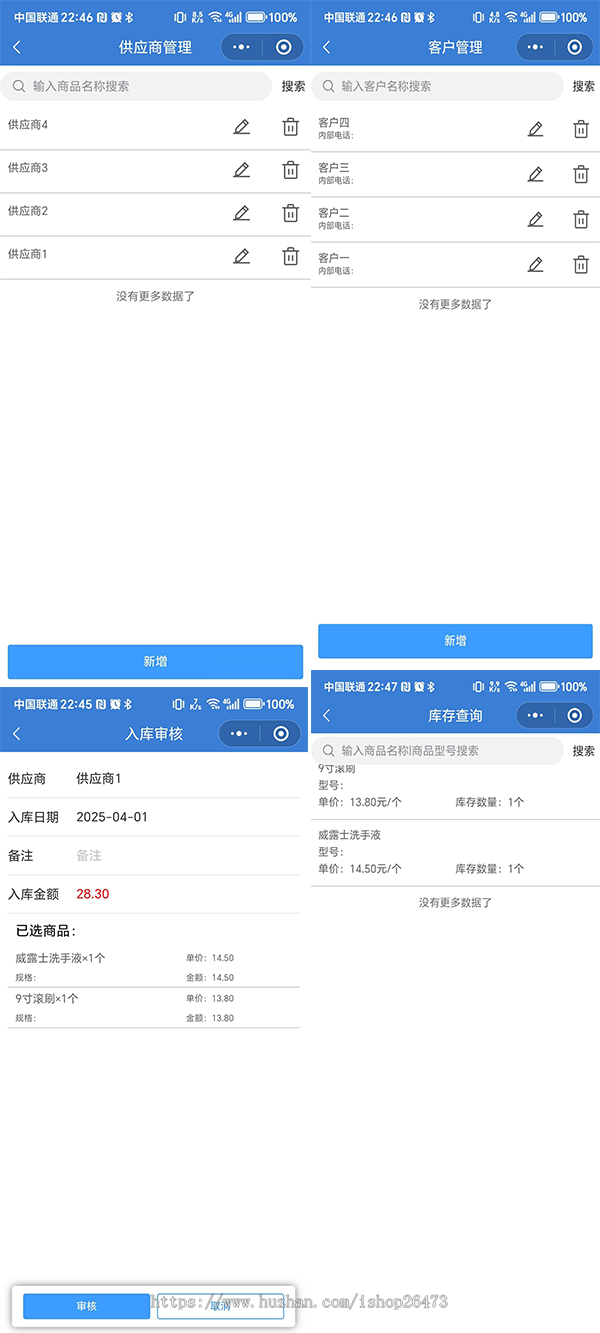Edit 供应商3 with the pencil icon
The height and width of the screenshot is (1333, 600).
coord(241,170)
